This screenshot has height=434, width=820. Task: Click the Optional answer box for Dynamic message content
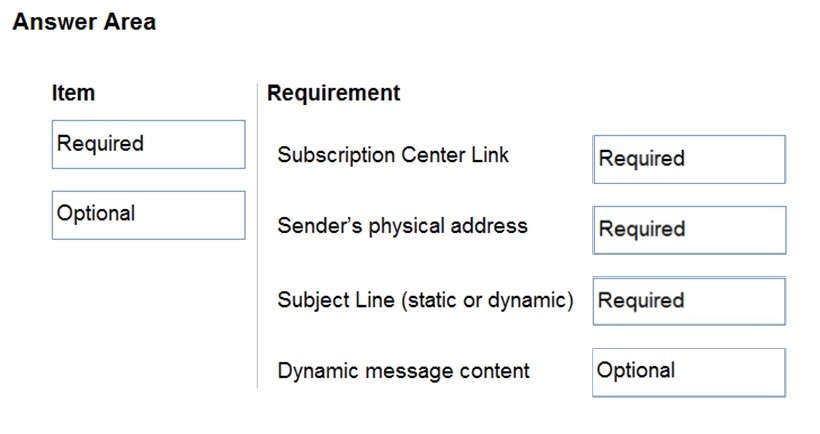point(689,372)
